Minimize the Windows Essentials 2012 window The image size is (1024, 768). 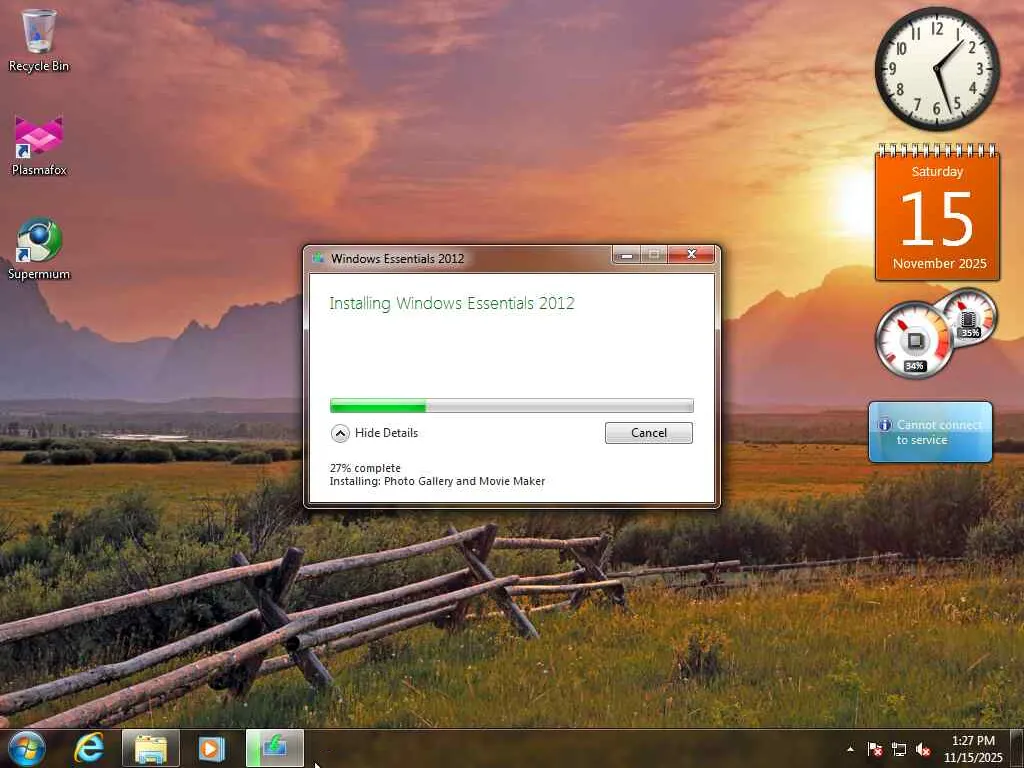627,255
